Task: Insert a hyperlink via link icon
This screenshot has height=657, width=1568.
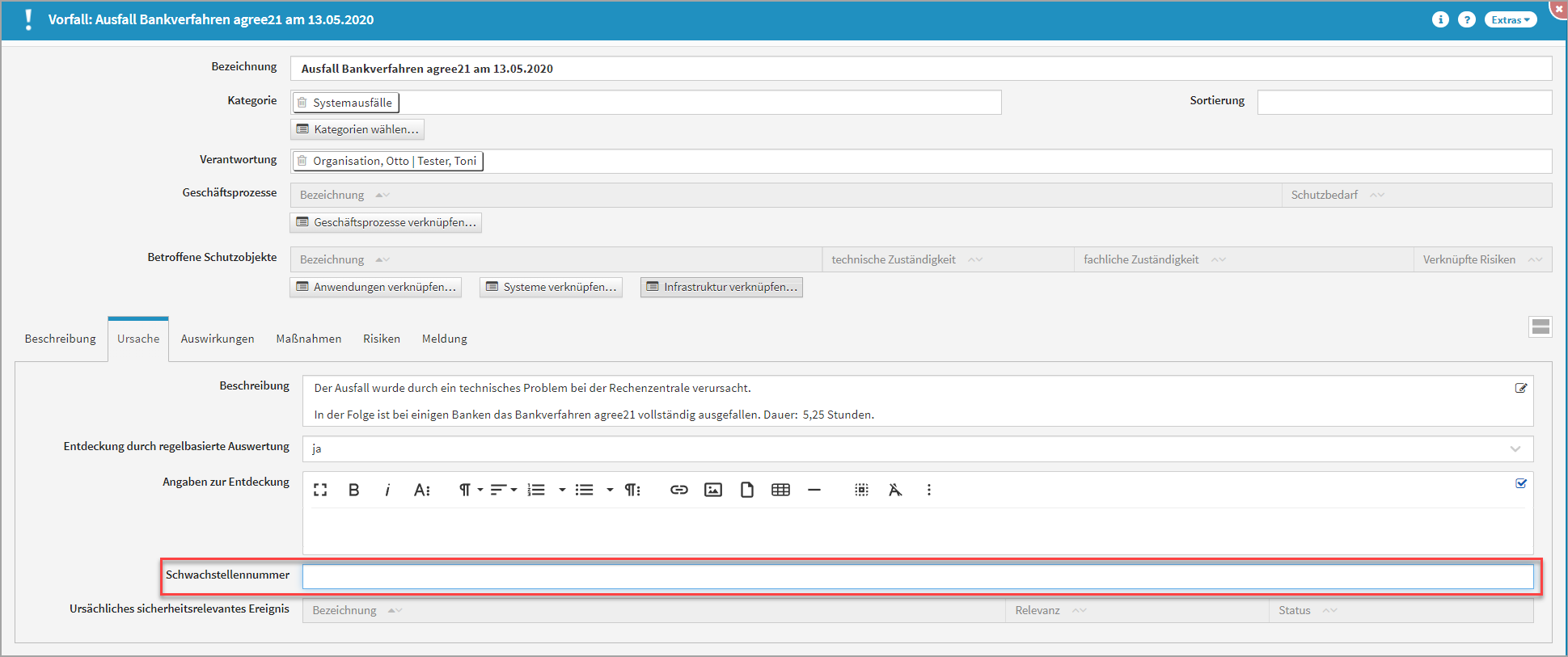Action: pyautogui.click(x=678, y=490)
